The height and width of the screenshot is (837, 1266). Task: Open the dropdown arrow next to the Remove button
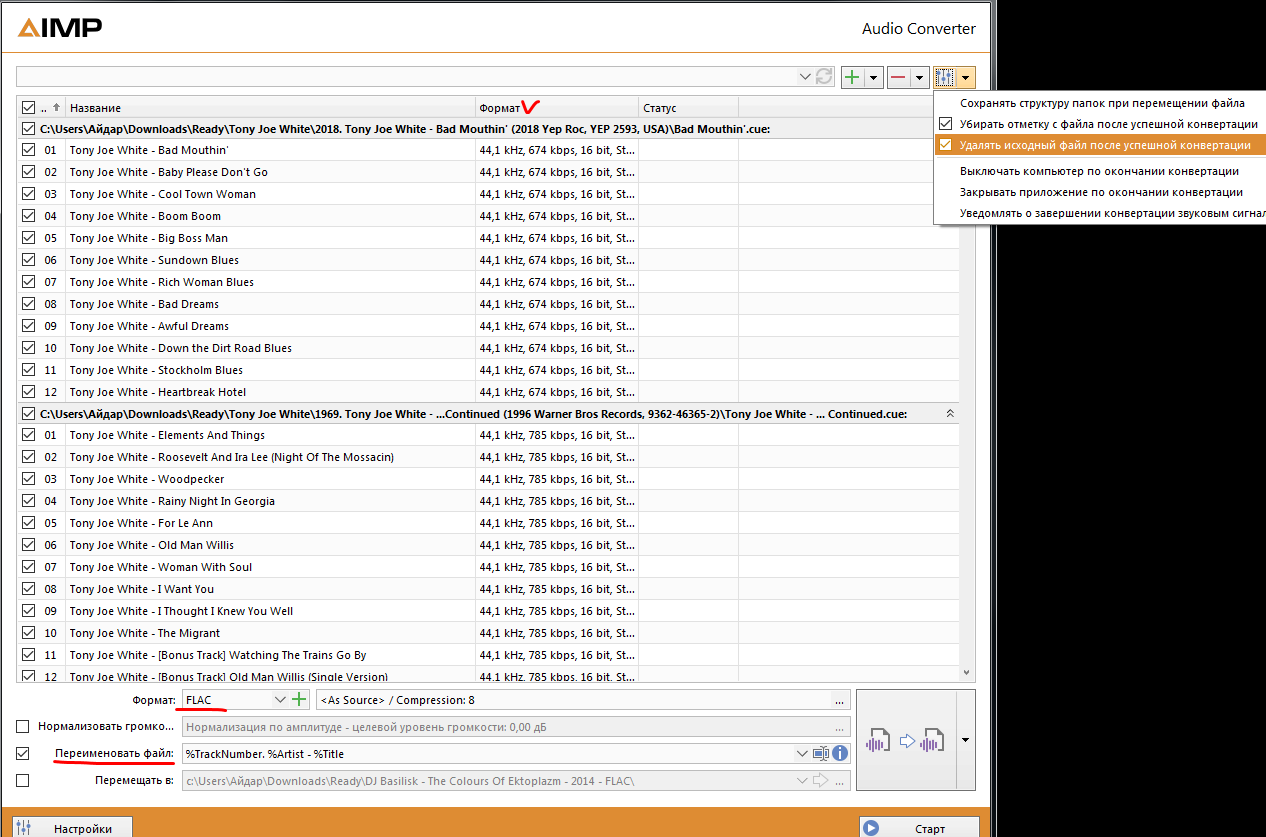tap(919, 77)
